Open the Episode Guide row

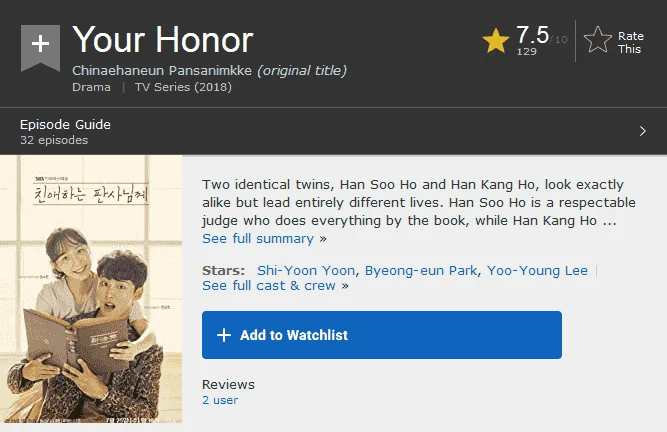[x=334, y=131]
